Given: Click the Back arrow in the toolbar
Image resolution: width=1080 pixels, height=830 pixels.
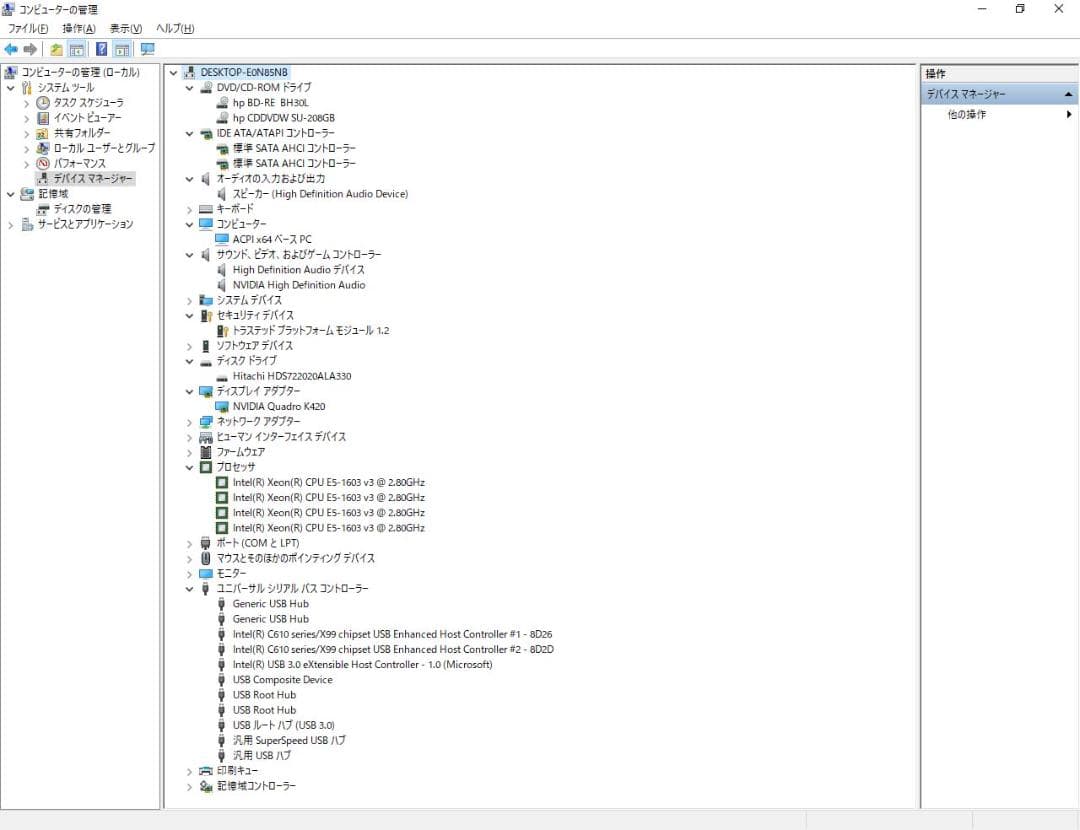Looking at the screenshot, I should point(11,49).
